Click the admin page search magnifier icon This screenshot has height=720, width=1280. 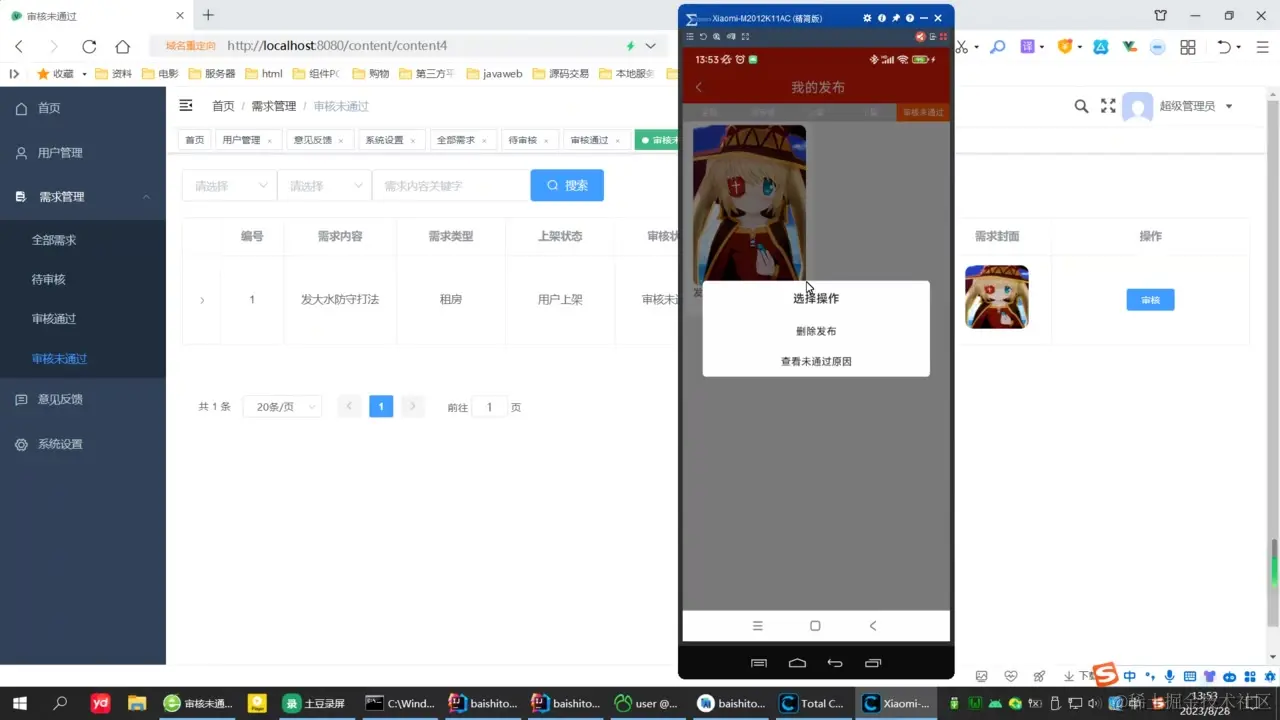1081,106
